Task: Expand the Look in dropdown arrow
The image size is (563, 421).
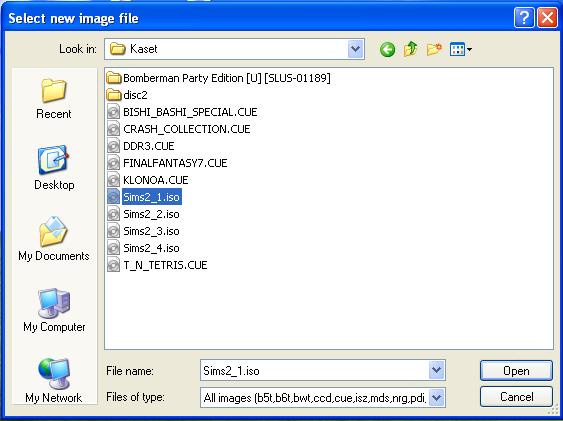Action: pyautogui.click(x=355, y=49)
